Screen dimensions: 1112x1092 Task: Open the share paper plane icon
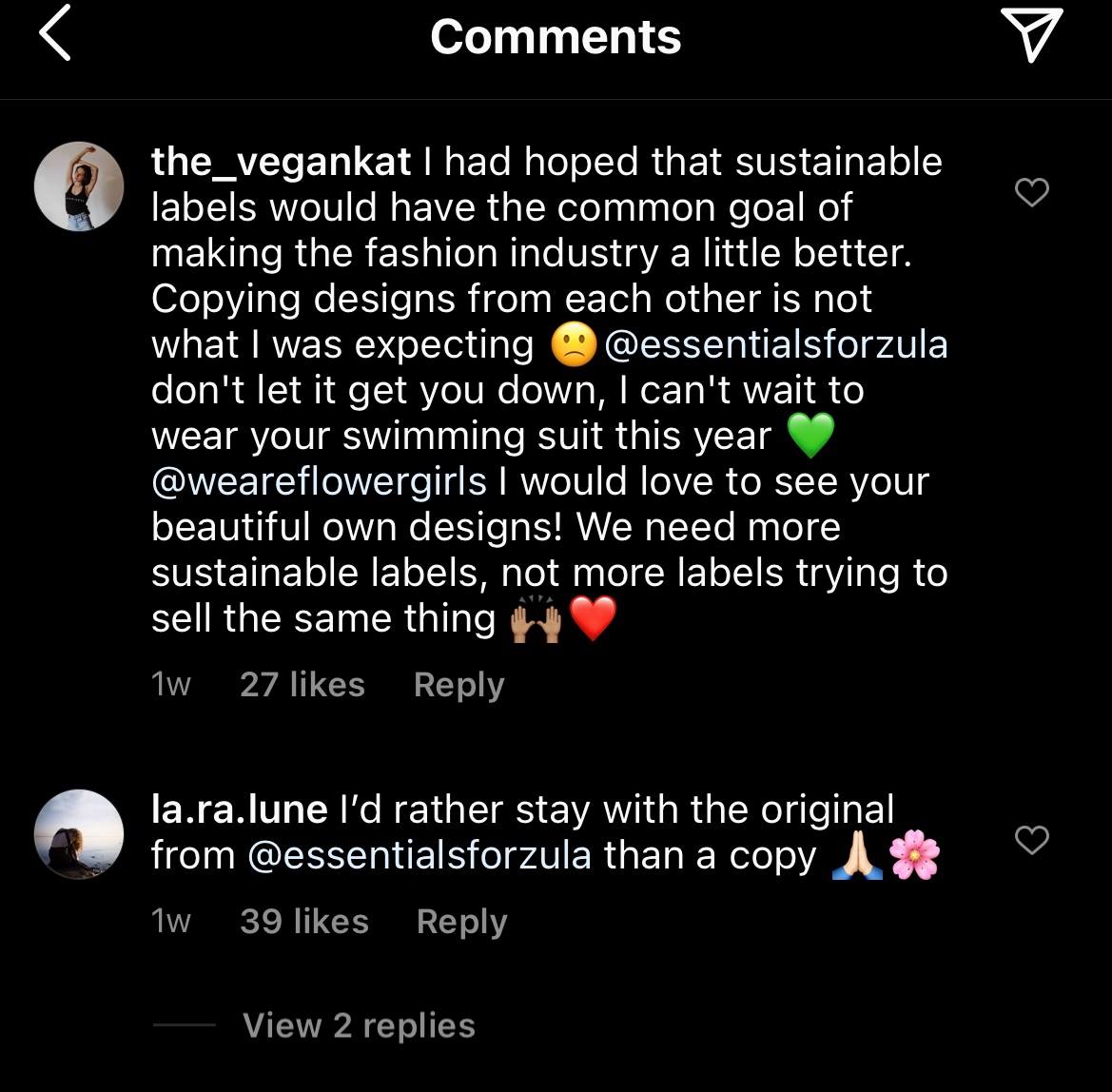1031,37
